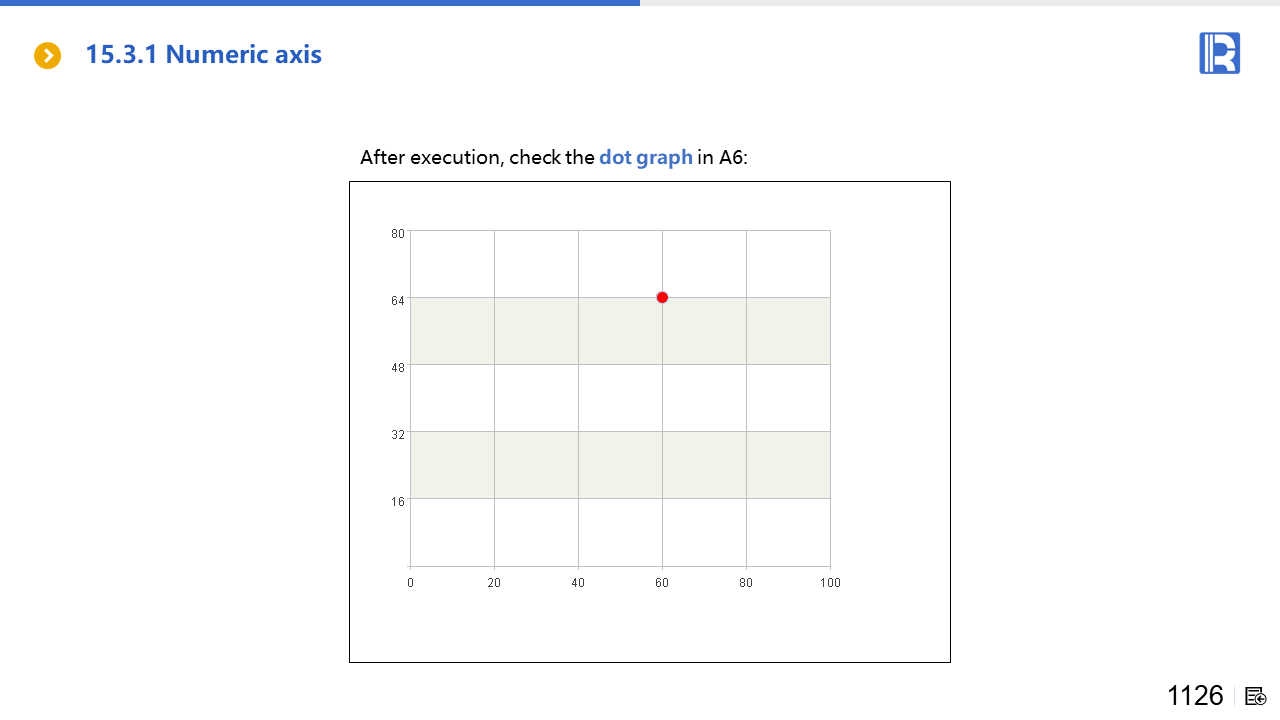The width and height of the screenshot is (1280, 720).
Task: Click the x-axis label 100
Action: 830,583
